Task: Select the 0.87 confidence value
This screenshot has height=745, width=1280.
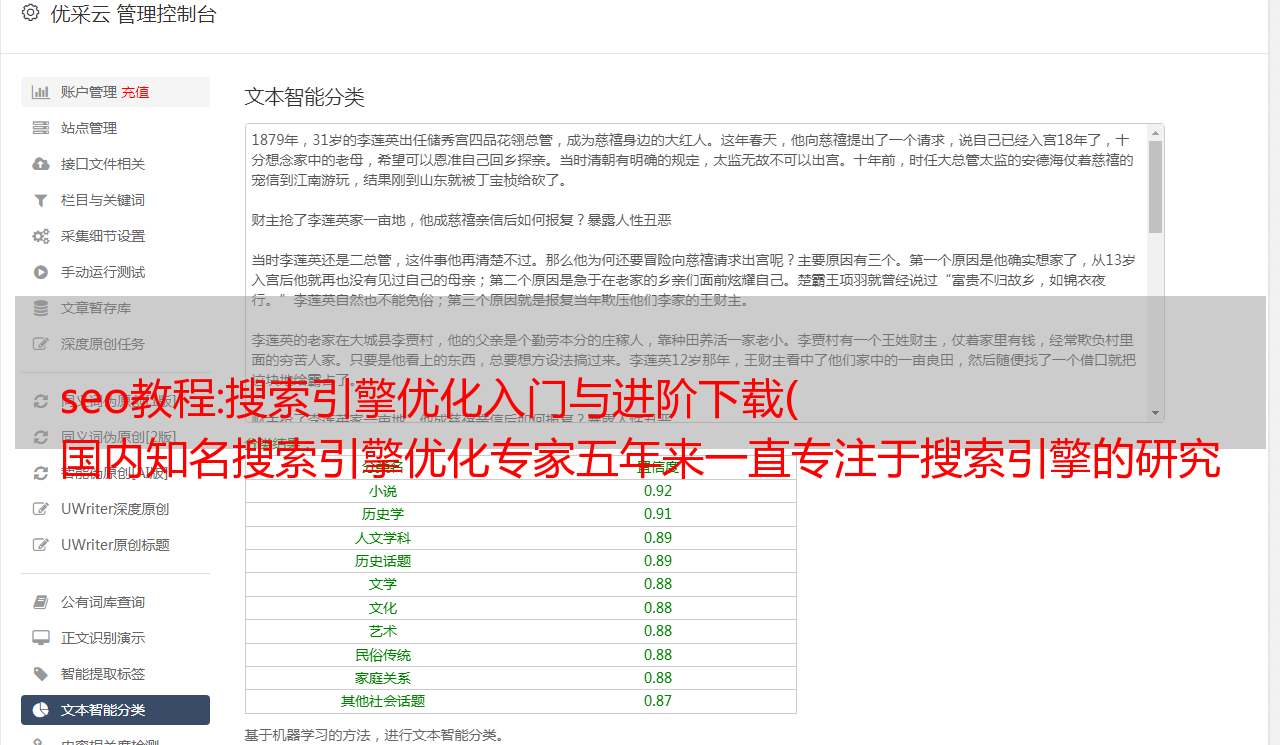Action: [x=658, y=701]
